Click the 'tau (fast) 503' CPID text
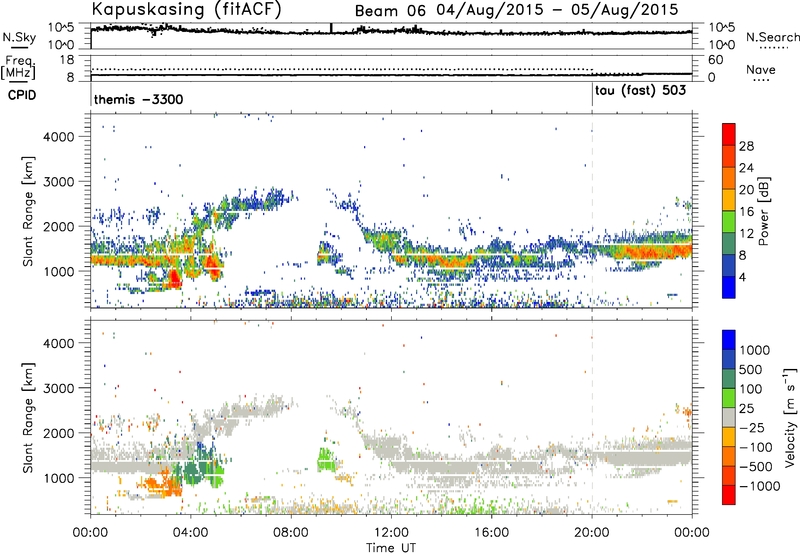 (640, 91)
